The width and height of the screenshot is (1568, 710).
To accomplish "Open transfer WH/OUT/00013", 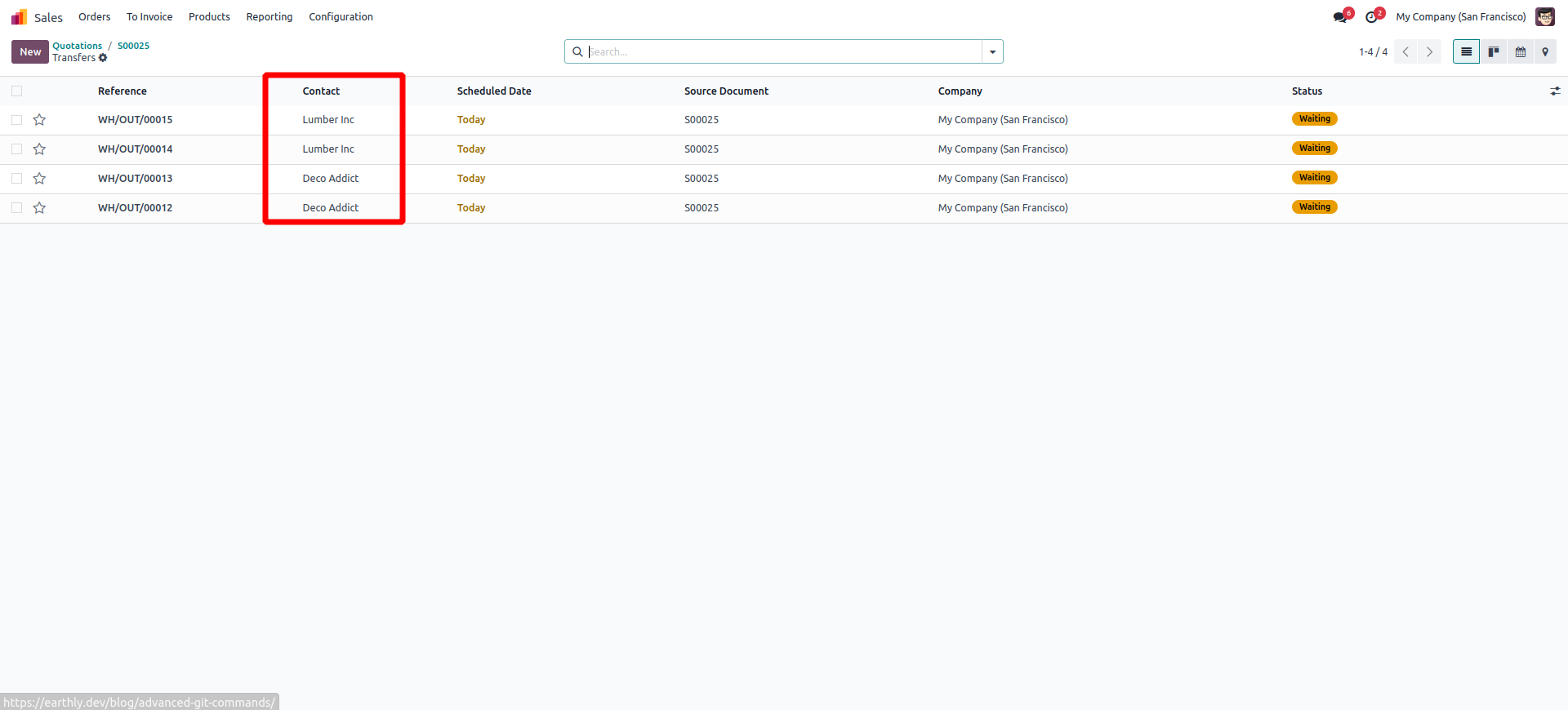I will click(135, 179).
